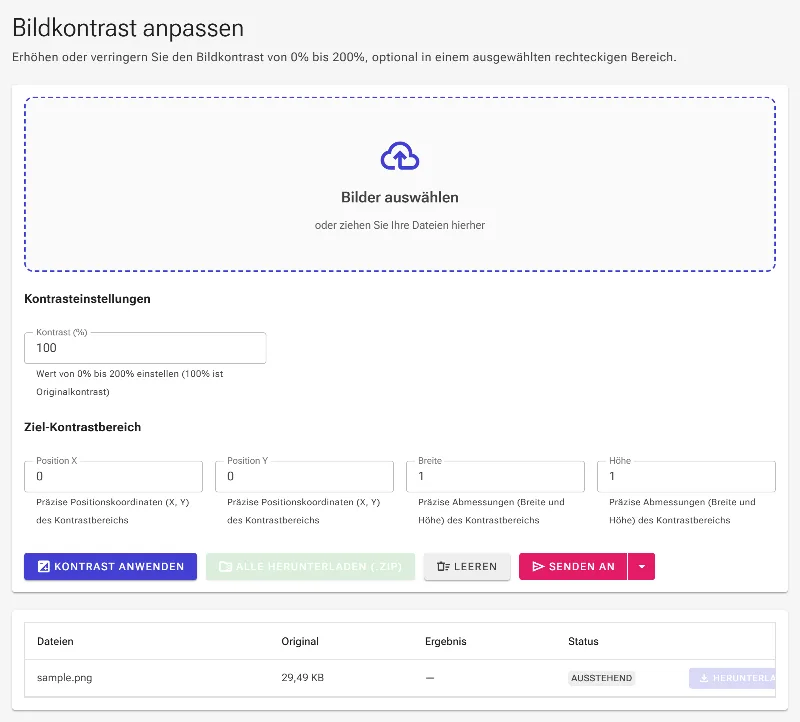The width and height of the screenshot is (800, 722).
Task: Click the Kontrasteinstellungen heading
Action: [x=87, y=299]
